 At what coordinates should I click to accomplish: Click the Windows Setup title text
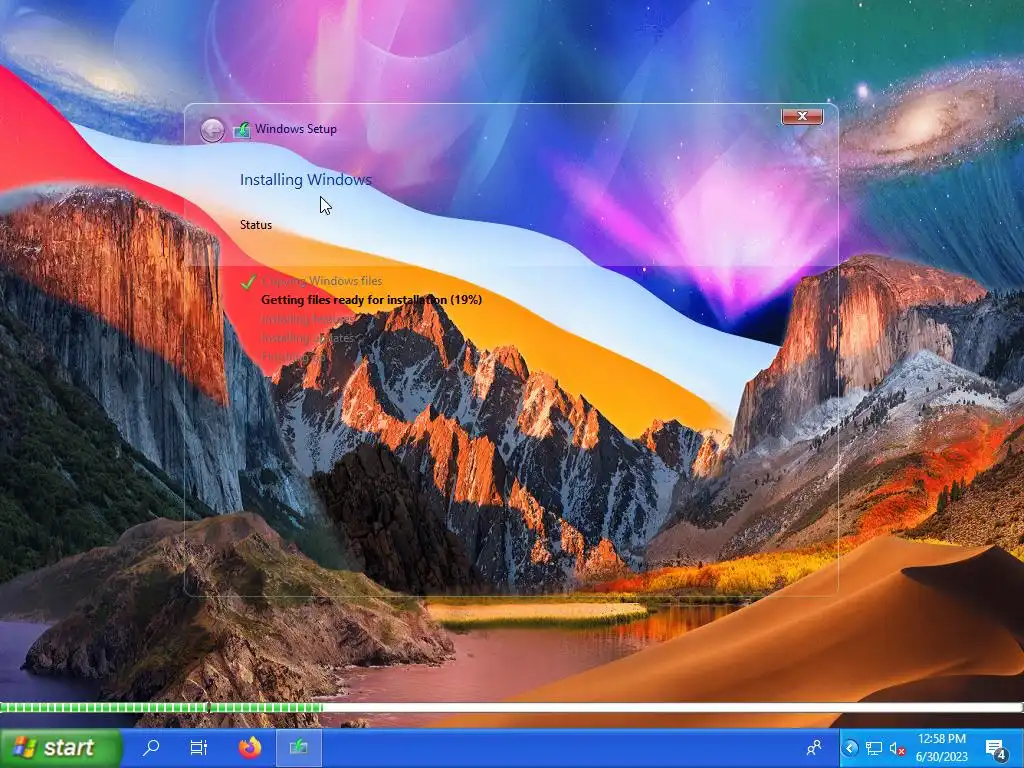pyautogui.click(x=296, y=129)
